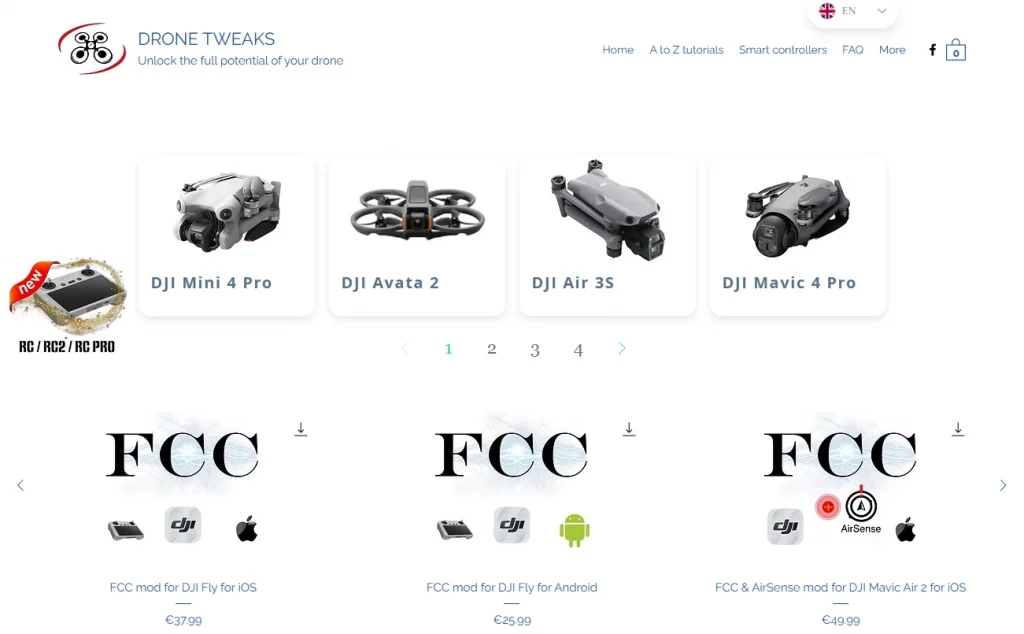
Task: Expand the EN language dropdown chevron
Action: (882, 11)
